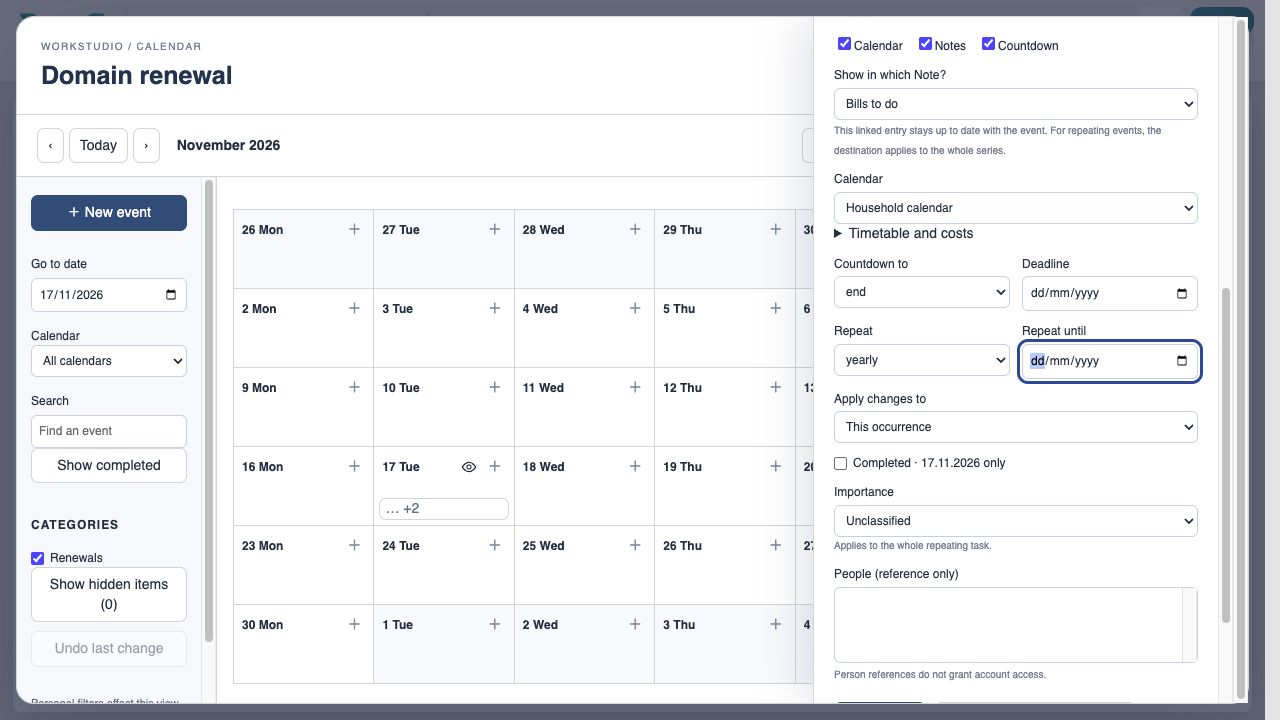Add event on 10 Tue plus icon
Screen dimensions: 1280x720
click(494, 387)
